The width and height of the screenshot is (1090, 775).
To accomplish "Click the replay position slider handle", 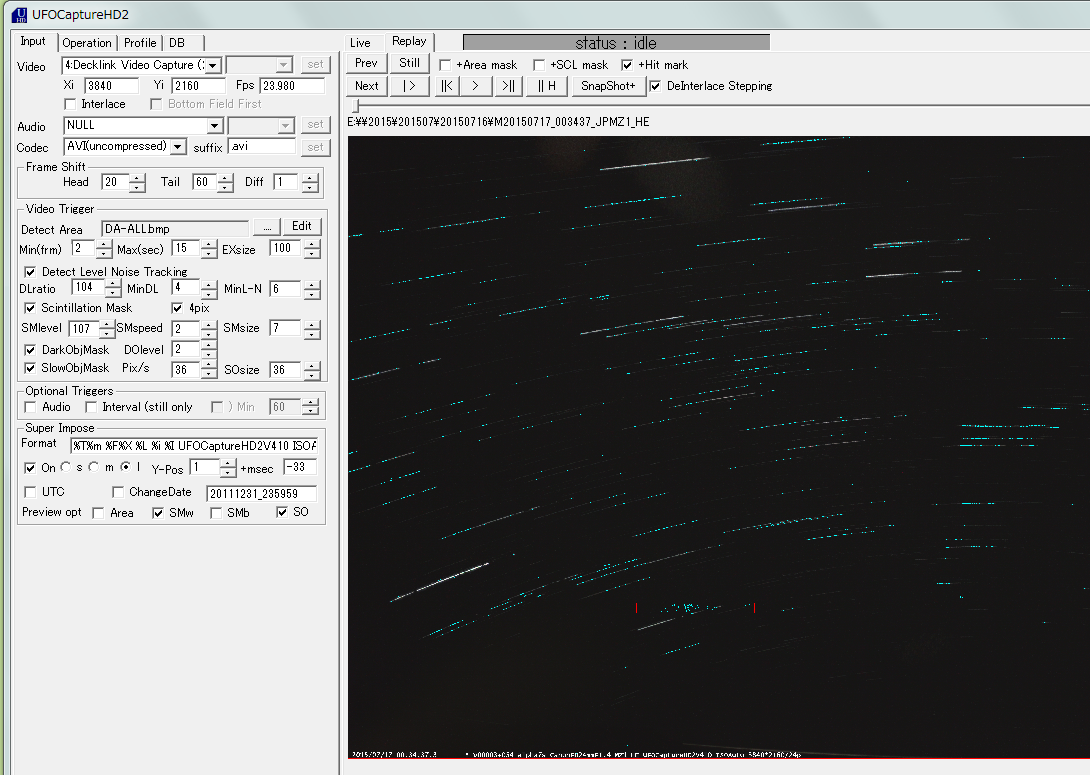I will 354,105.
